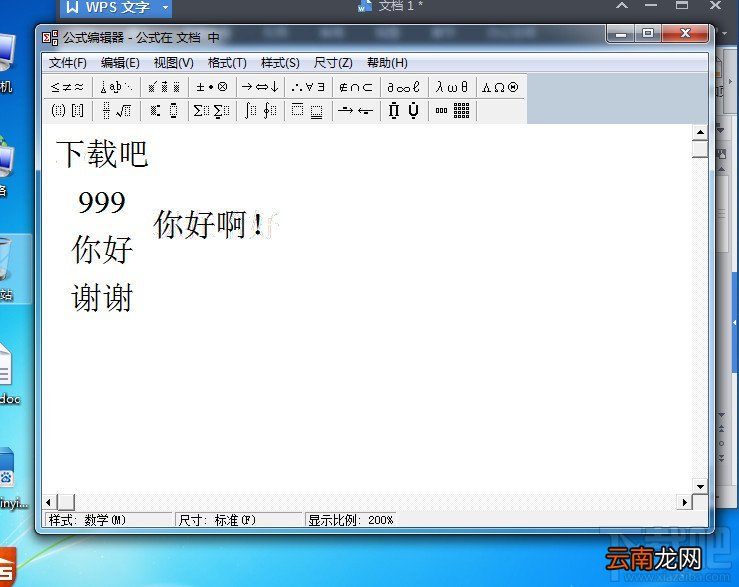This screenshot has width=739, height=587.
Task: Click the horizontal scrollbar left arrow
Action: pyautogui.click(x=49, y=503)
